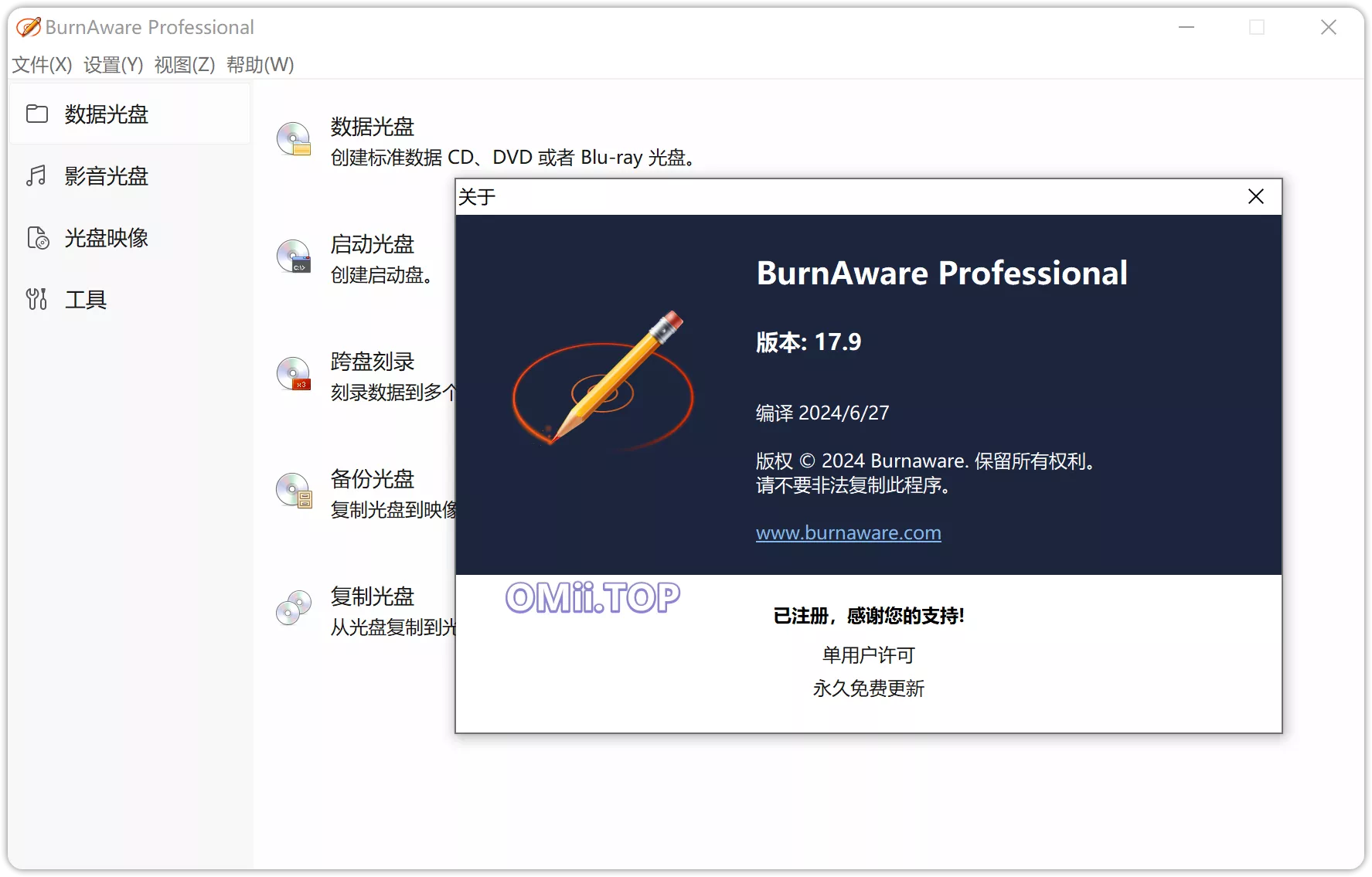Click the BurnAware Professional heading in About dialog
Screen dimensions: 1372x877
click(x=942, y=274)
